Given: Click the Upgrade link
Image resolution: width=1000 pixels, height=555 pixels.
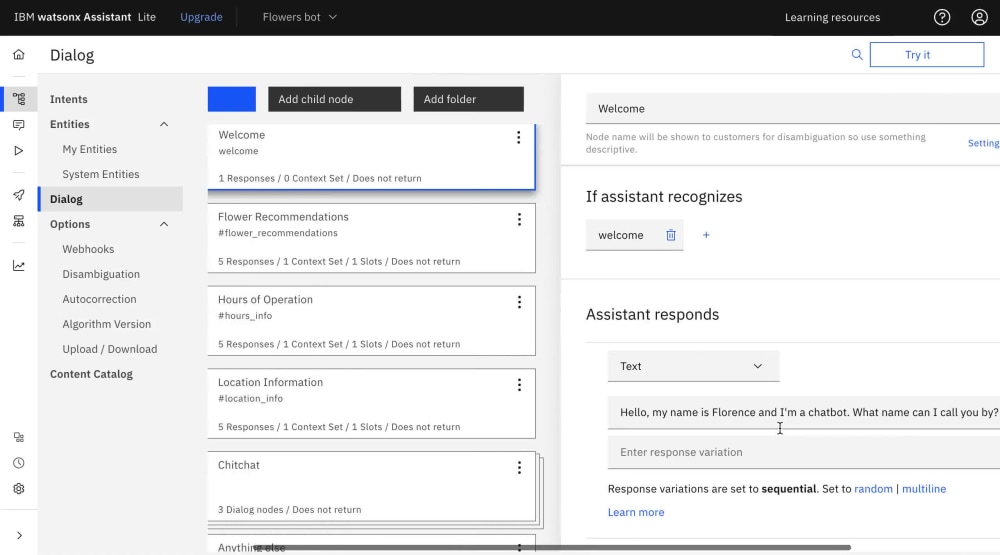Looking at the screenshot, I should (201, 17).
